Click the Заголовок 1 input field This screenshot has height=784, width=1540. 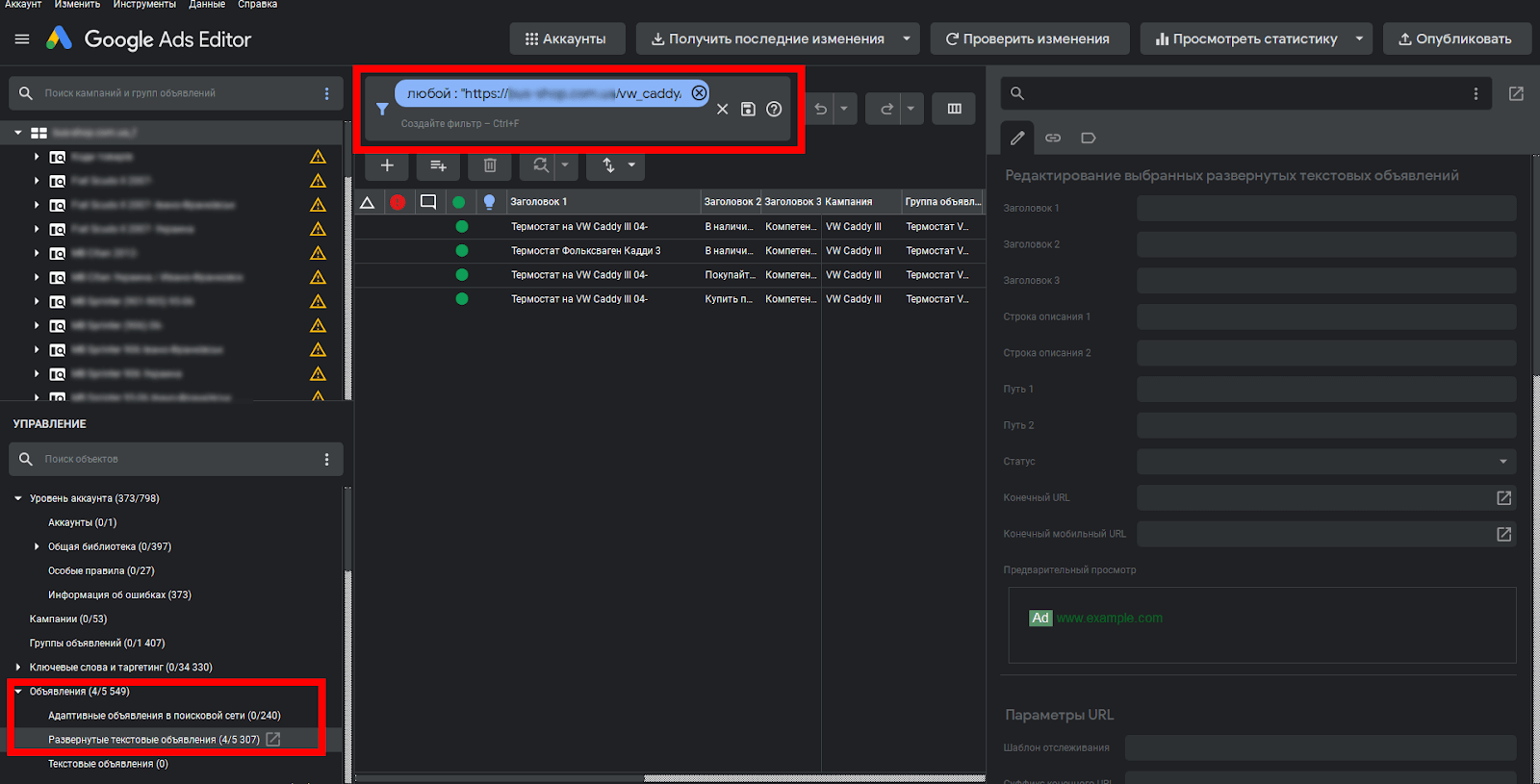pos(1326,208)
